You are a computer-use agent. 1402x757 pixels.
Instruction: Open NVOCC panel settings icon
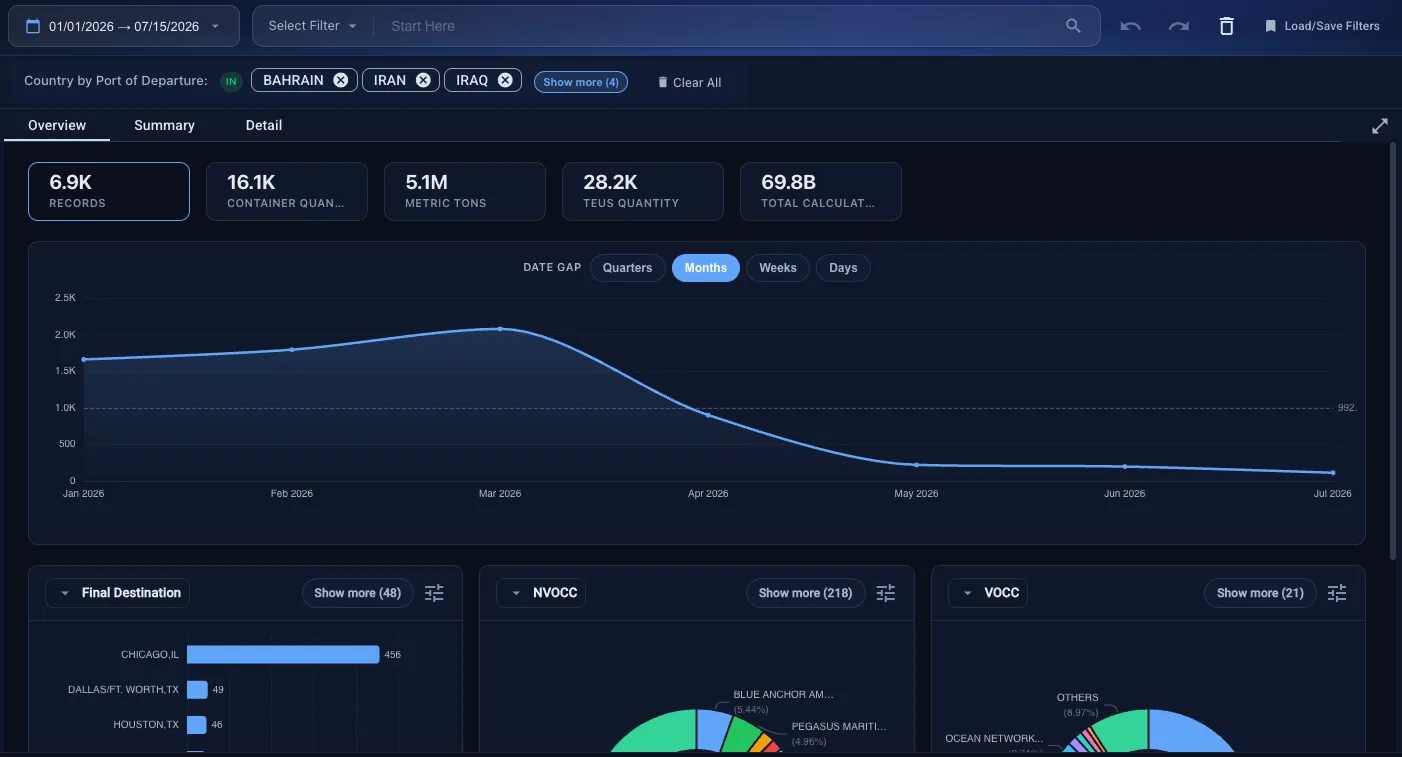pos(886,593)
